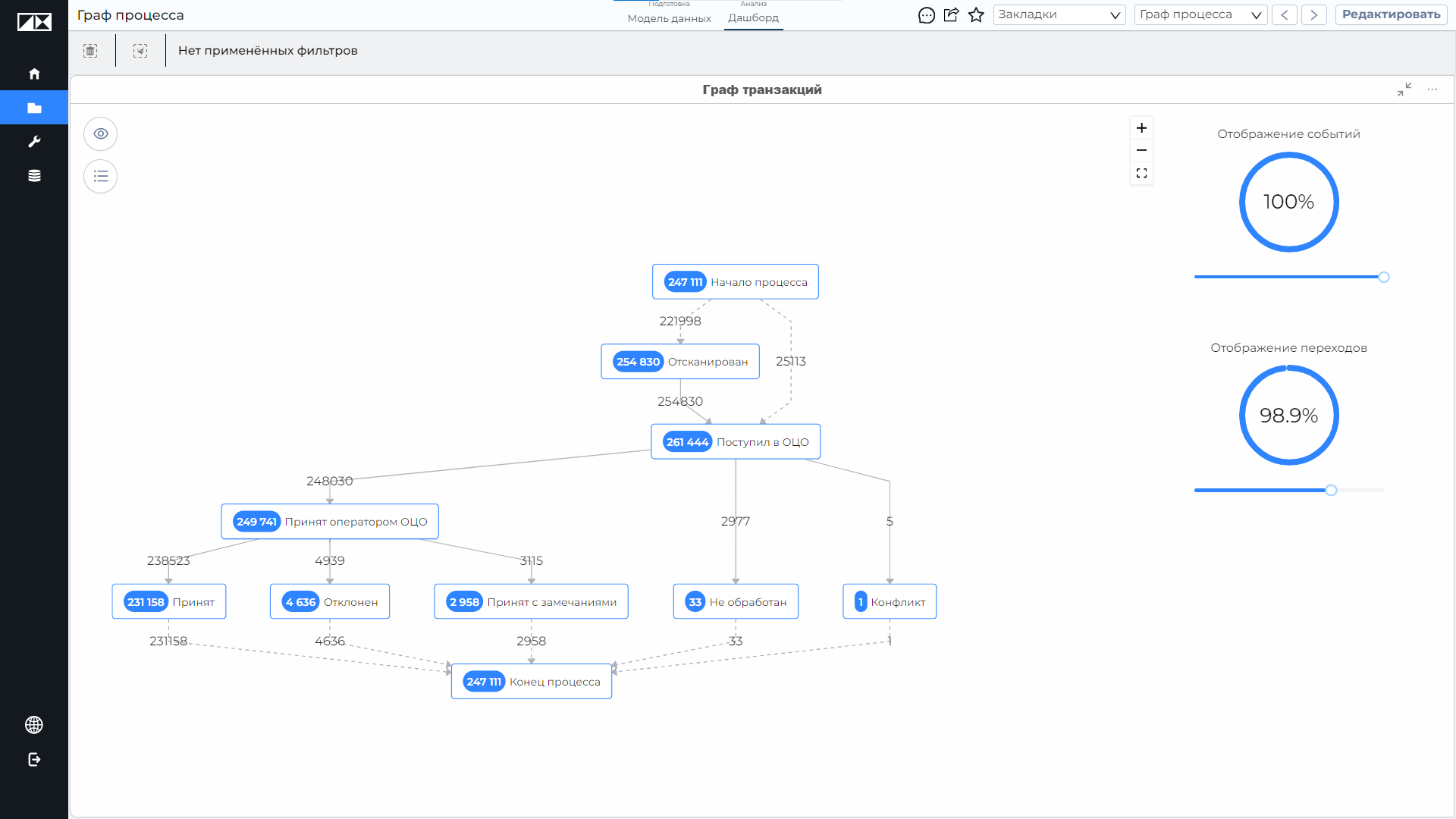Screen dimensions: 1456x819
Task: Click the application logo
Action: tap(34, 22)
